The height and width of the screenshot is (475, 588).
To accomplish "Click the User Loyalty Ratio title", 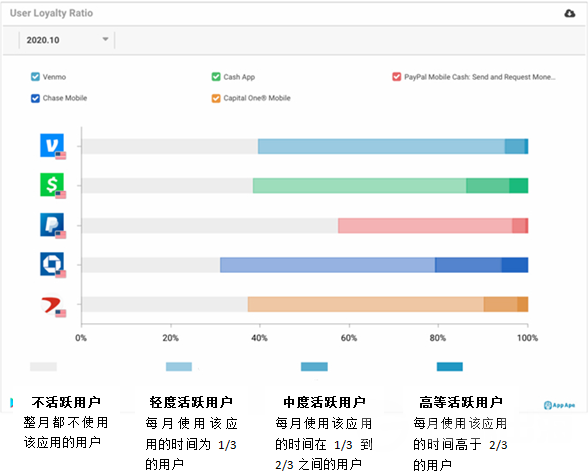I will [51, 13].
